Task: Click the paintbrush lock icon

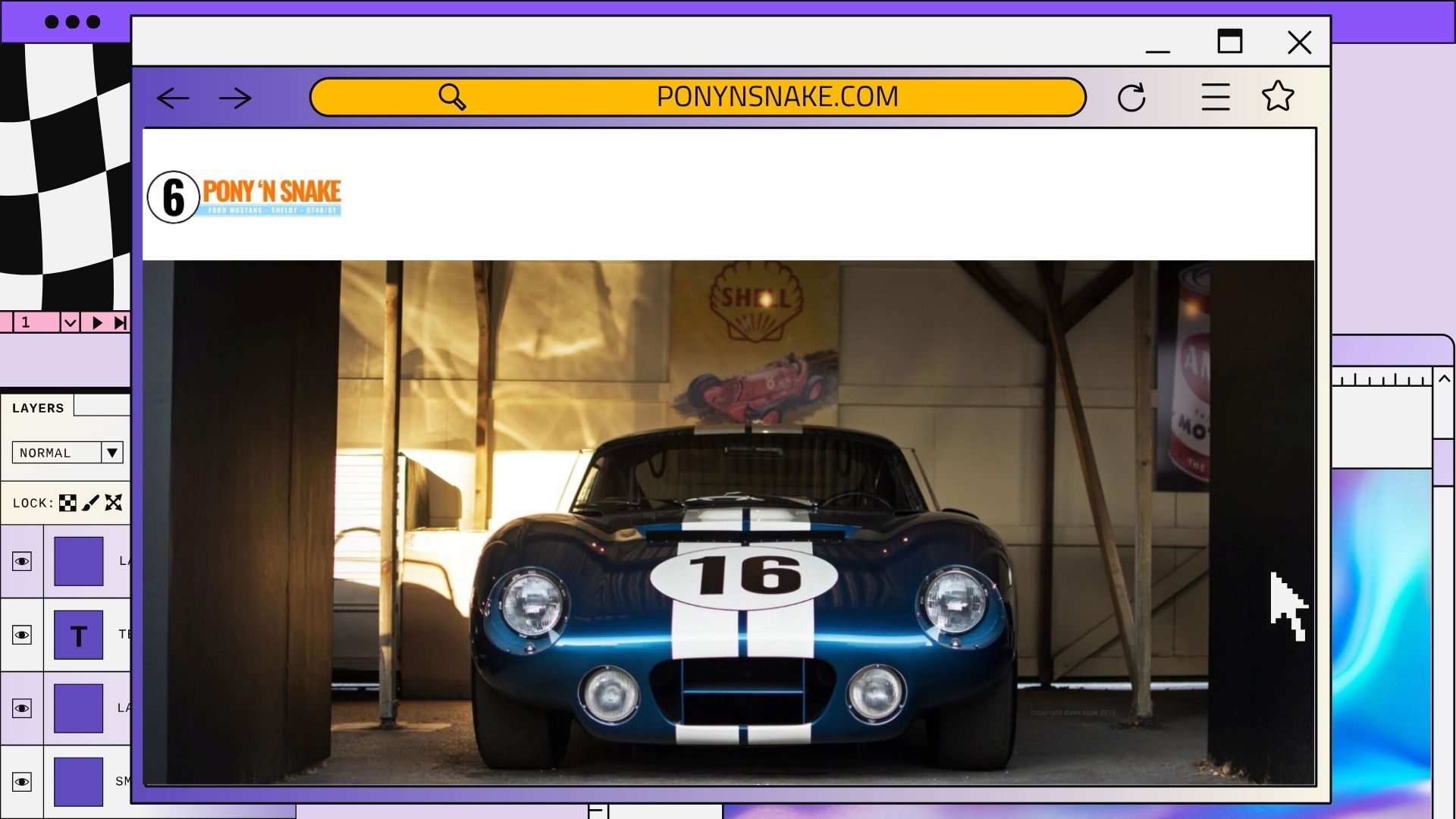Action: [x=91, y=502]
